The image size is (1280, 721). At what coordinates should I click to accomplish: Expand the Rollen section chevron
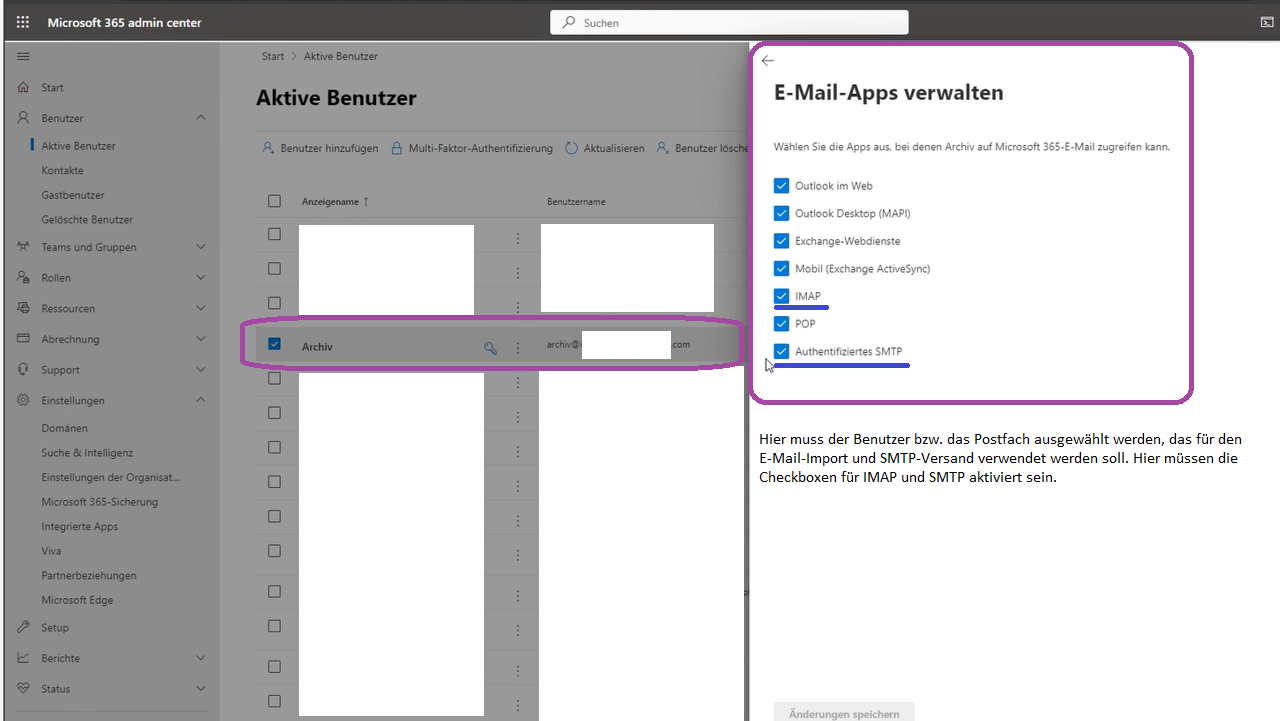tap(201, 278)
